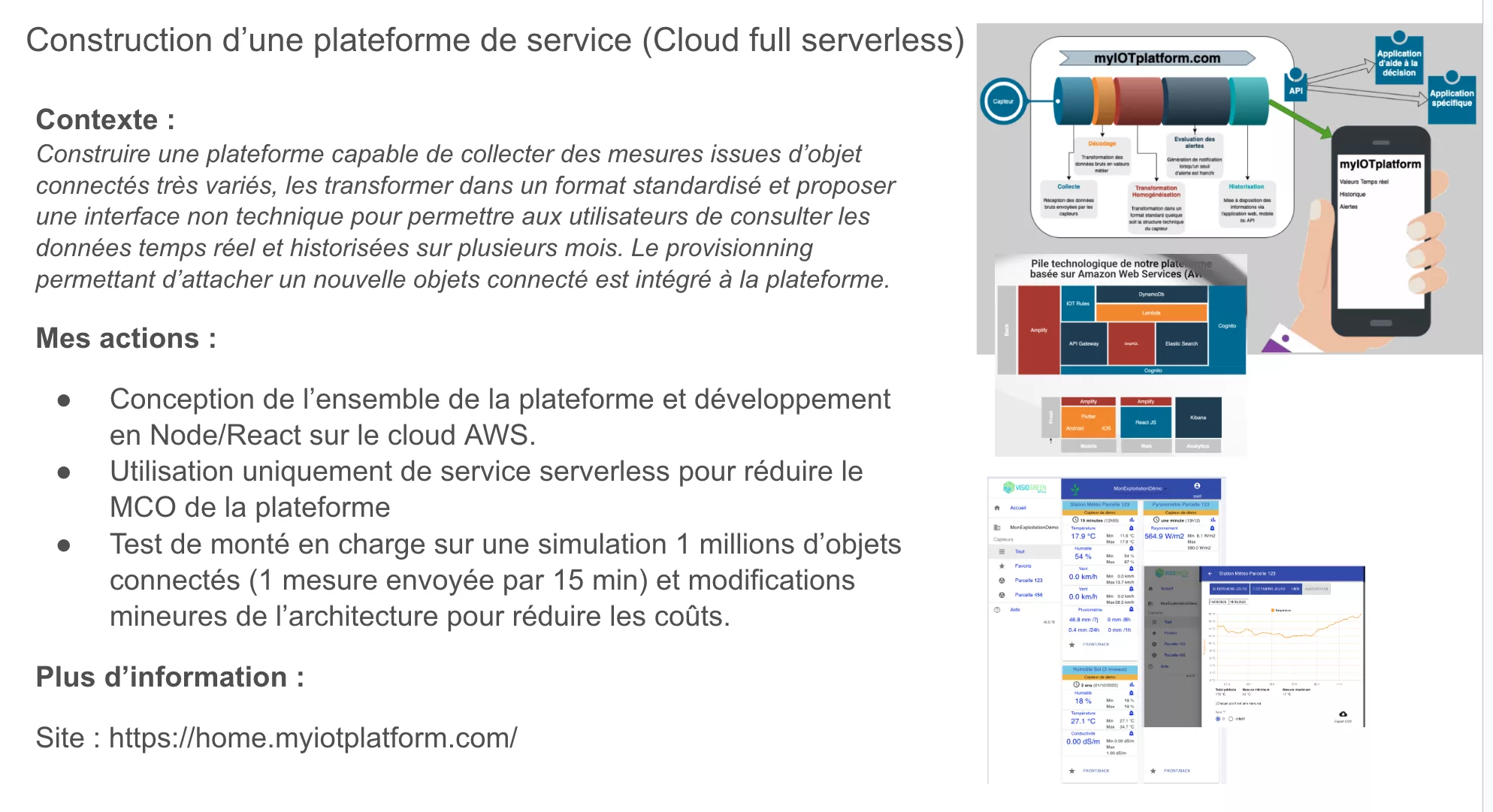Viewport: 1493px width, 812px height.
Task: Click the Elastic Search block in the AWS stack
Action: pyautogui.click(x=1181, y=343)
